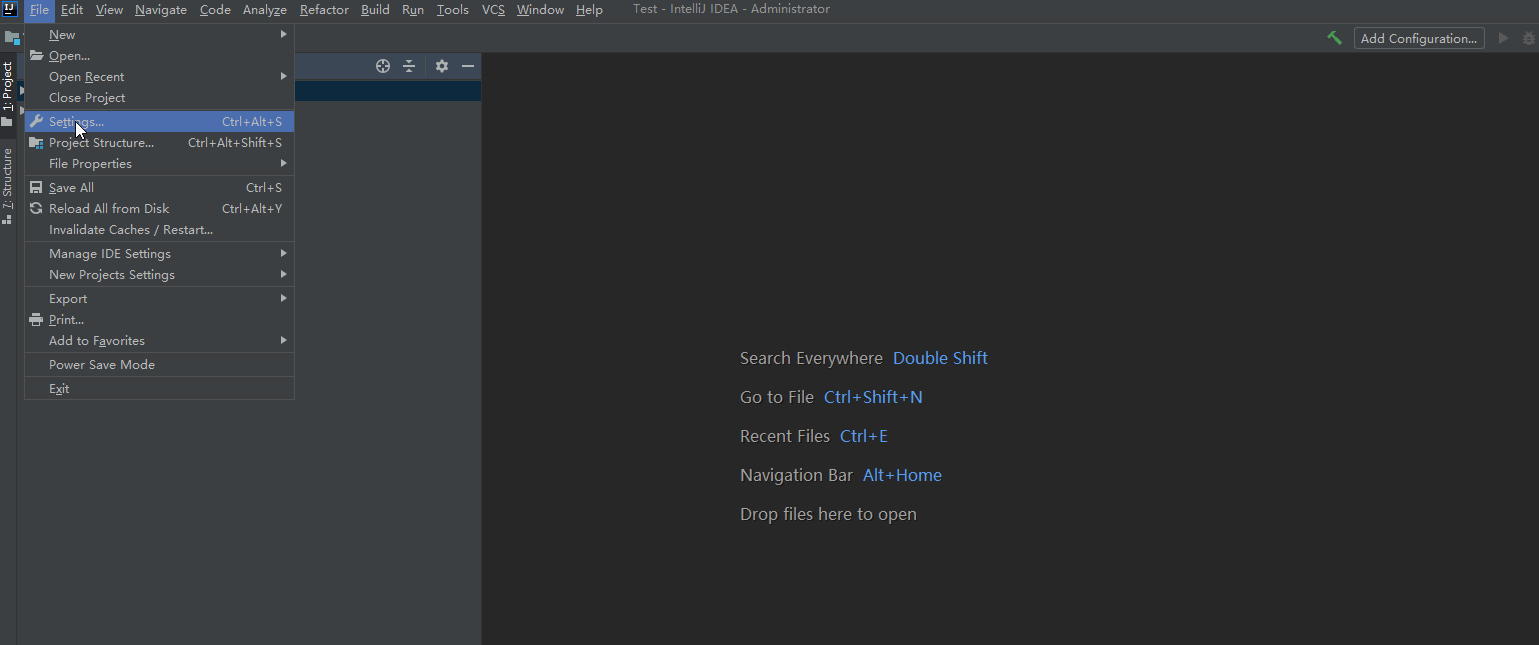Locate the opened file using the crosshair icon
Image resolution: width=1539 pixels, height=645 pixels.
point(383,66)
